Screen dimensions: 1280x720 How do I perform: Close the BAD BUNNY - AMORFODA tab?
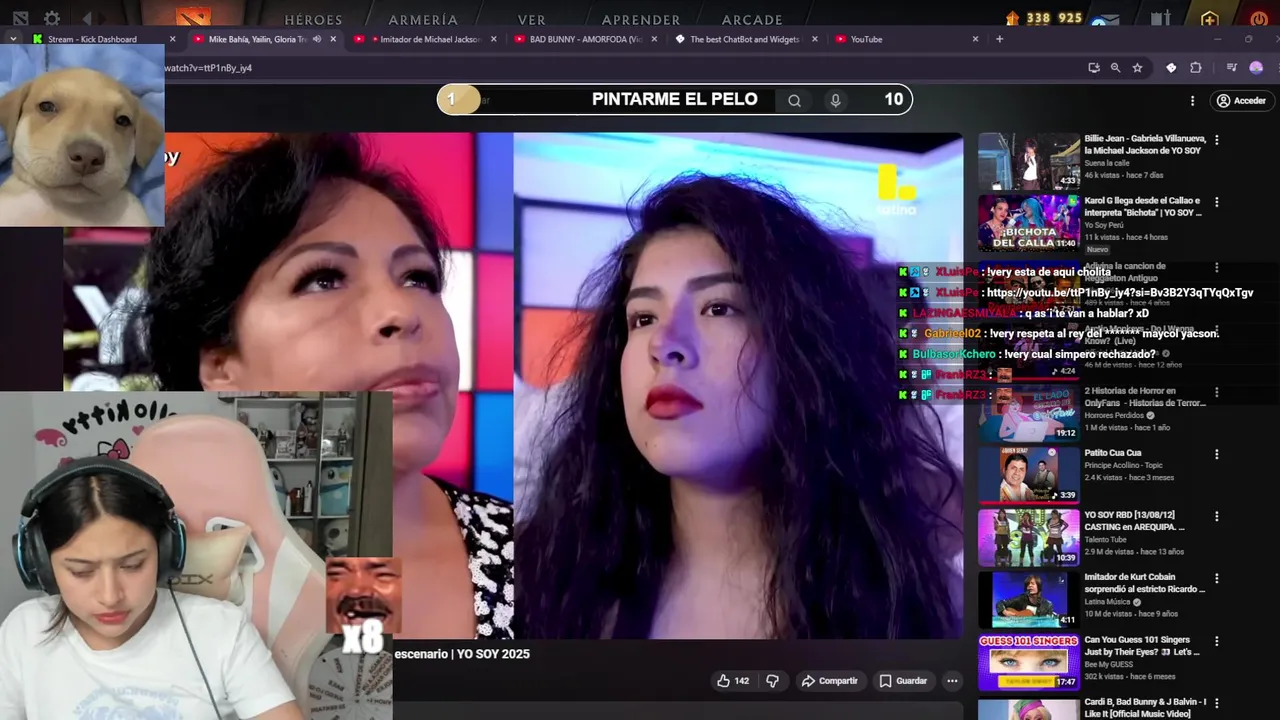tap(654, 39)
